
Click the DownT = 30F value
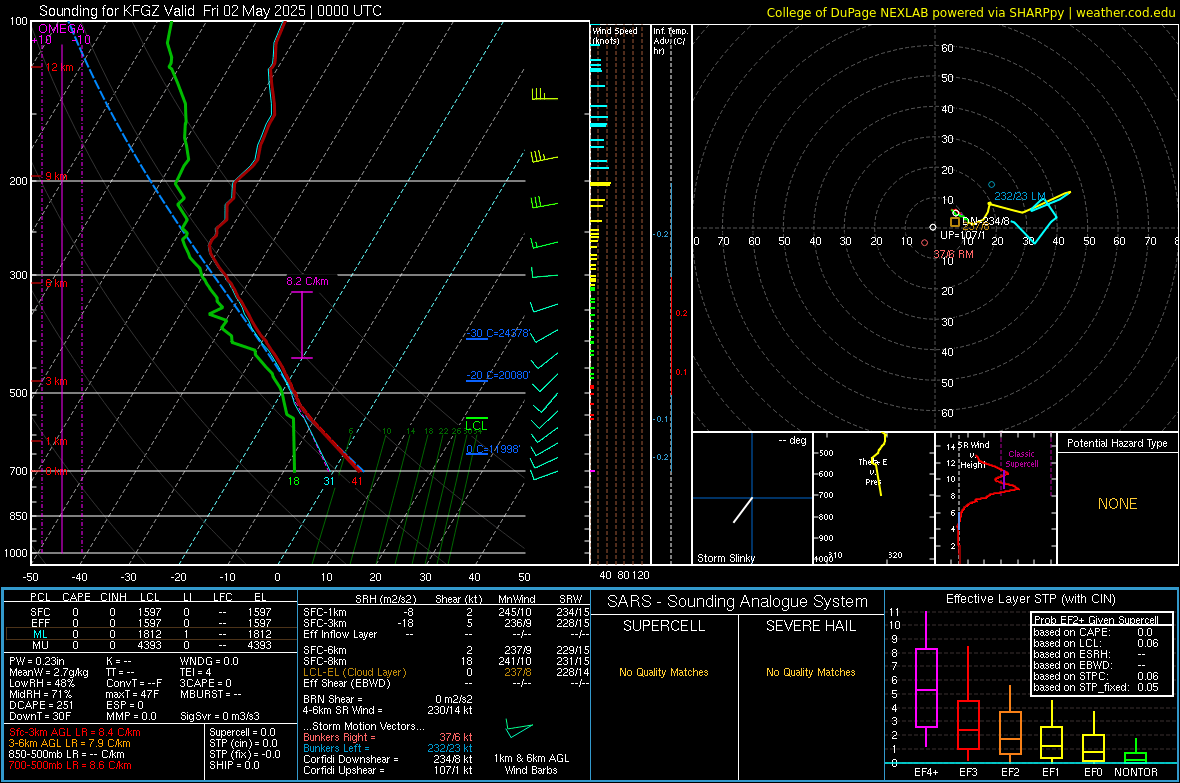tap(40, 717)
